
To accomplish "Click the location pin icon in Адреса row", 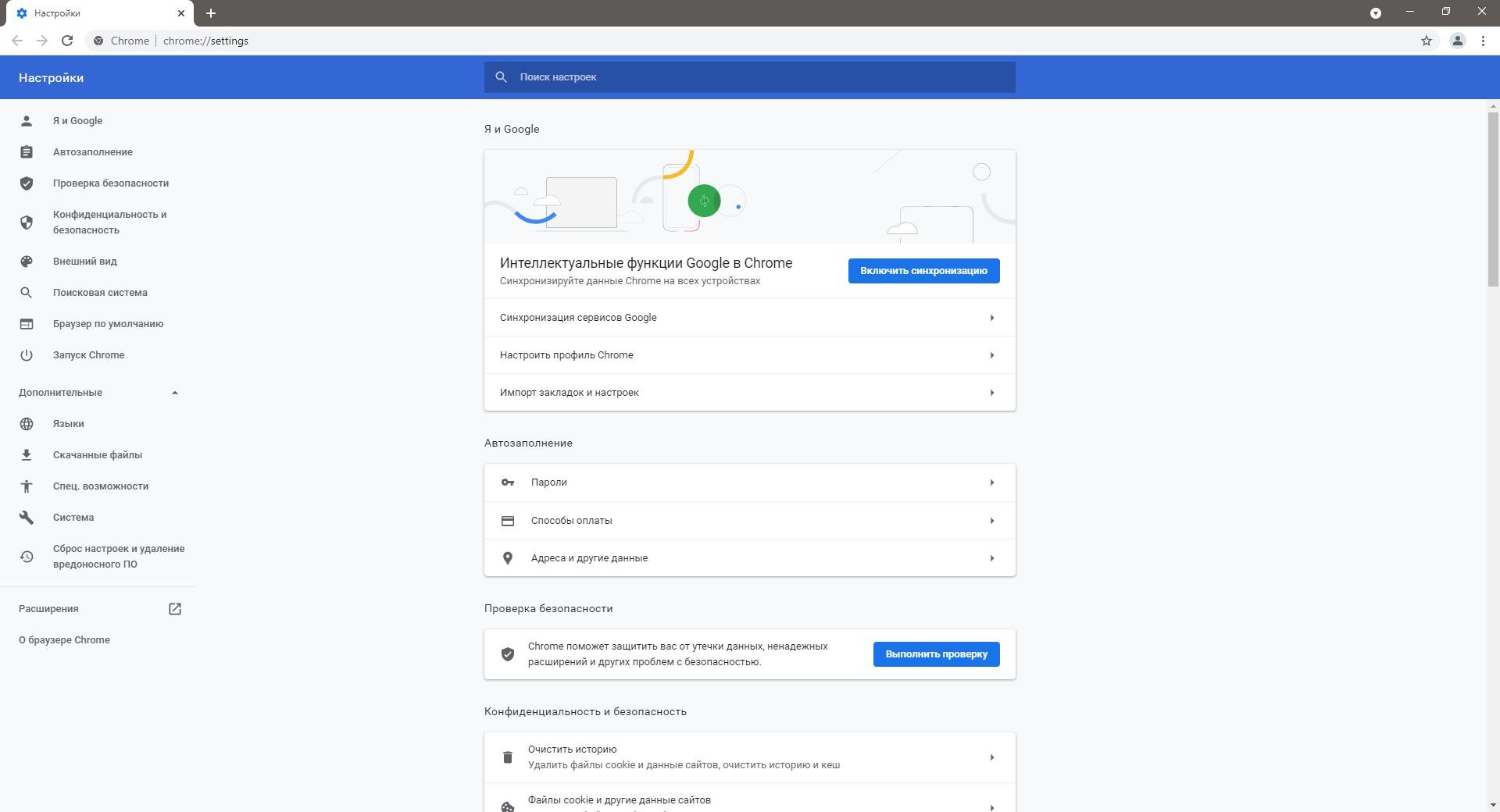I will pyautogui.click(x=508, y=558).
